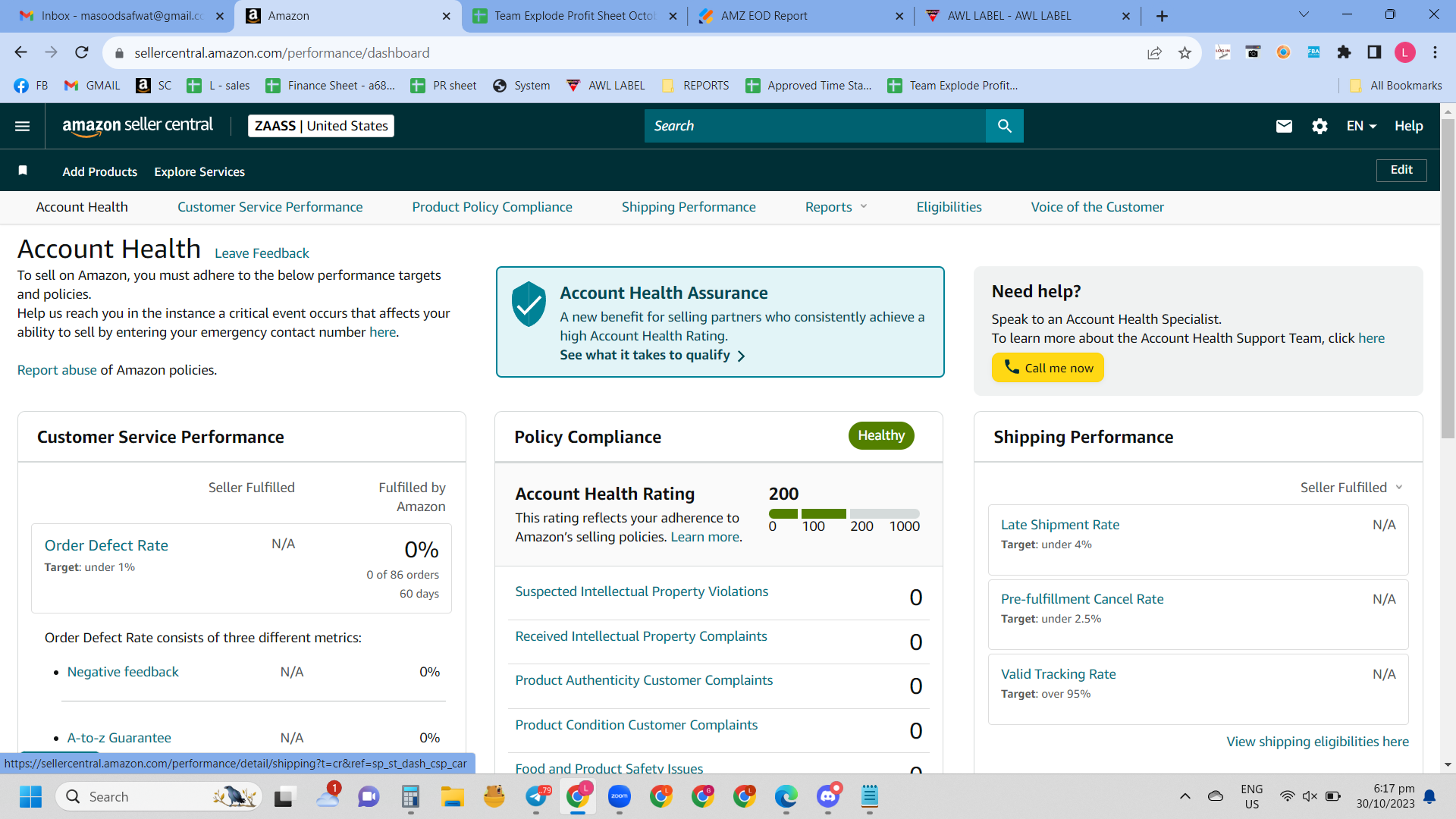This screenshot has height=819, width=1456.
Task: Open the Eligibilities tab
Action: point(949,207)
